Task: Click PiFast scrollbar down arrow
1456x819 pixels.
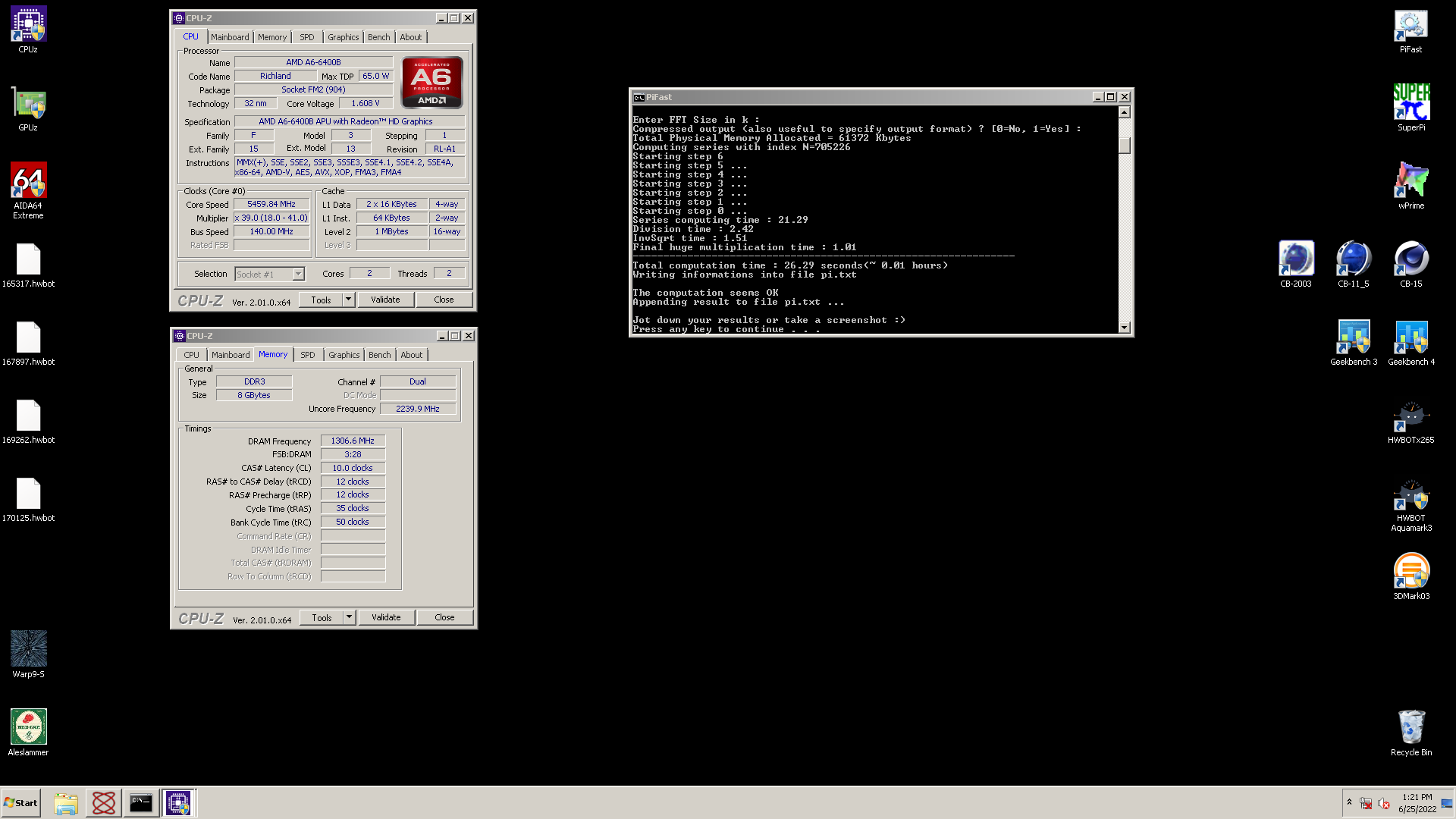Action: point(1125,328)
